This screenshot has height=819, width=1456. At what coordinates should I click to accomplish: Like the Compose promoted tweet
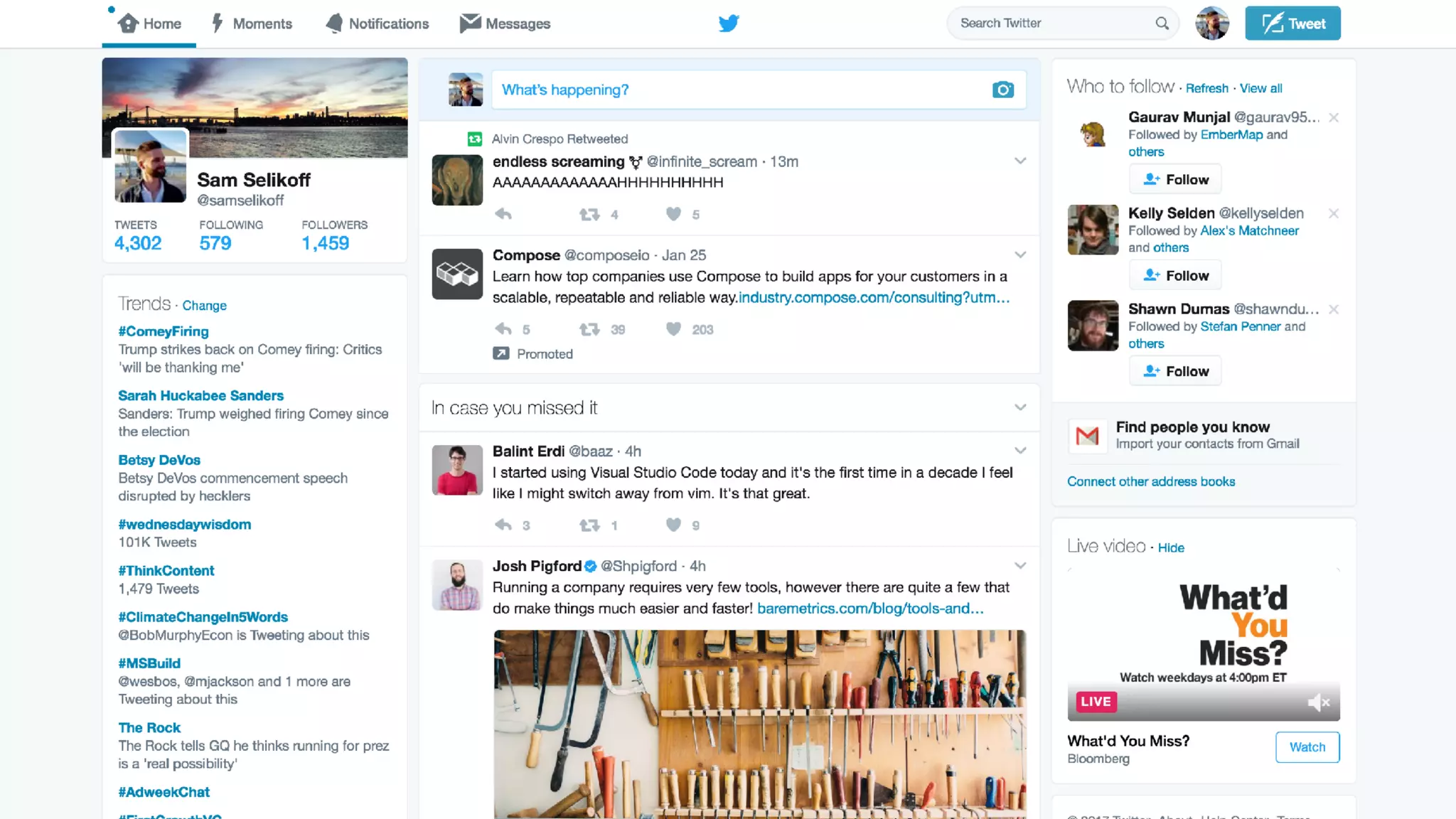tap(673, 329)
